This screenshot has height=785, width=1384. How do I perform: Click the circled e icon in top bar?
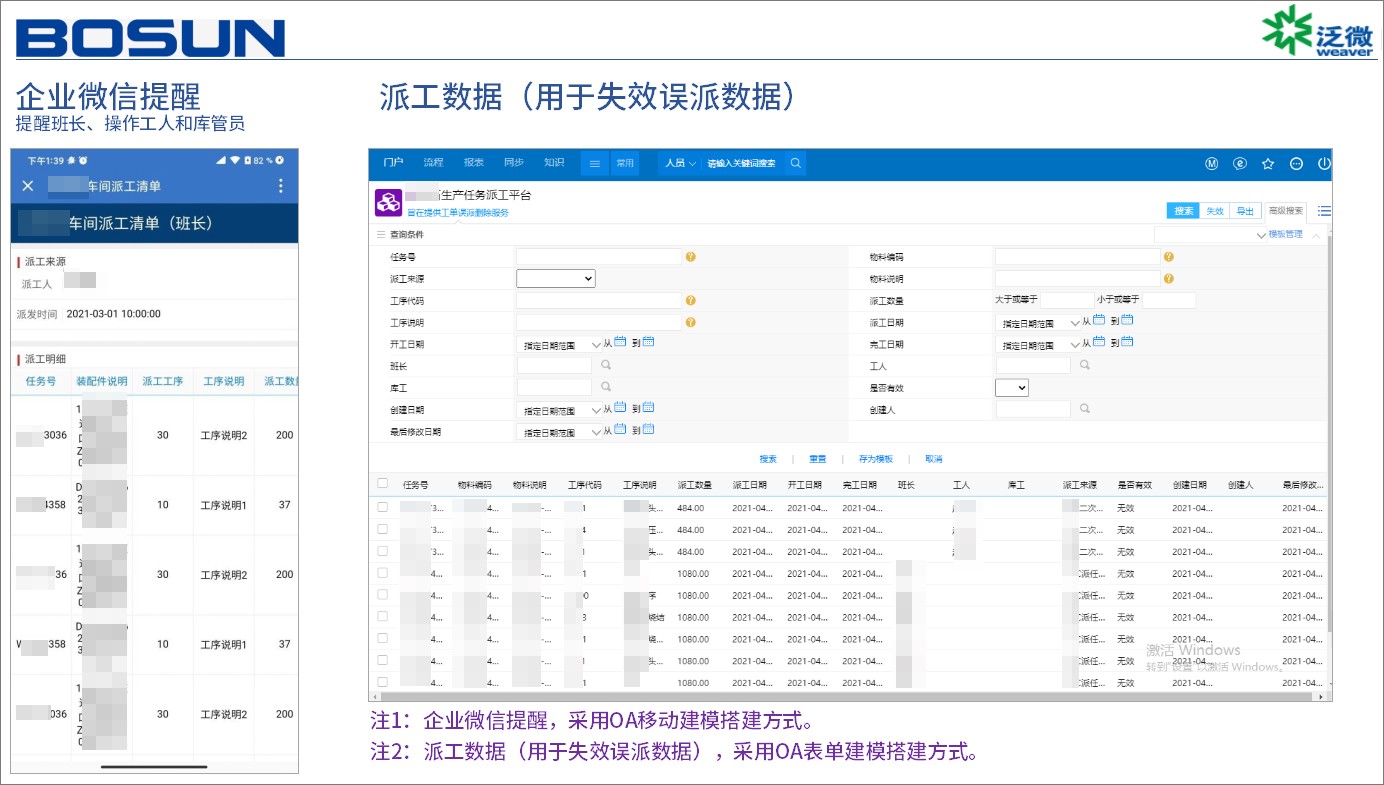click(x=1239, y=163)
